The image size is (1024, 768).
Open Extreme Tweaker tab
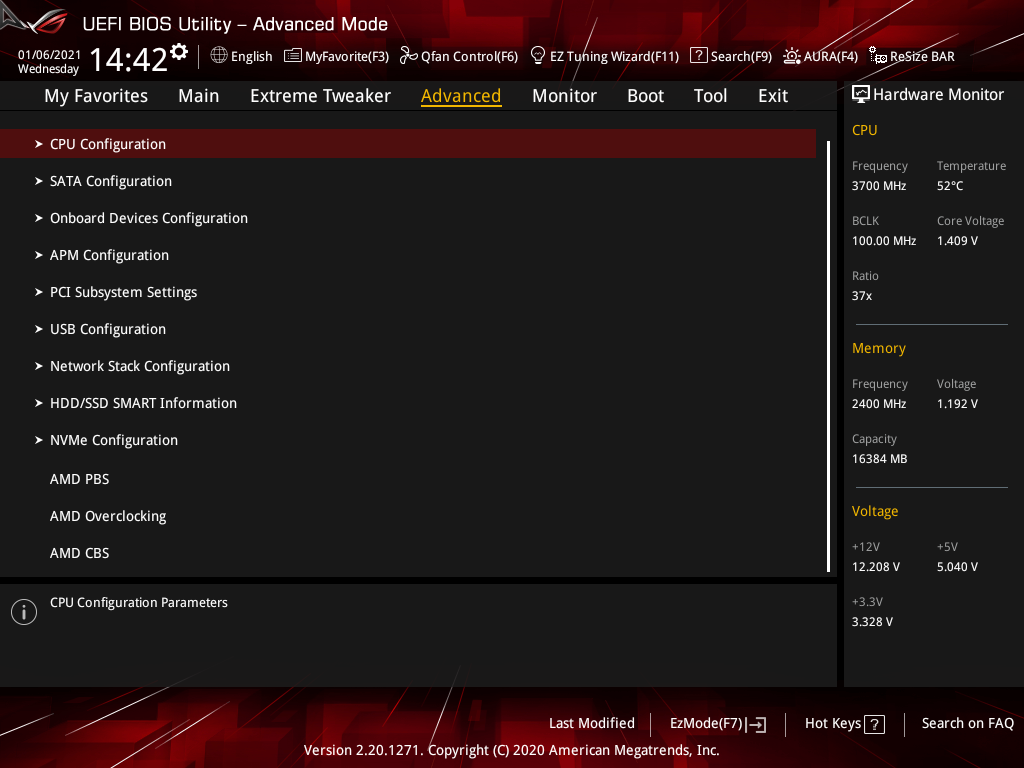[x=320, y=96]
